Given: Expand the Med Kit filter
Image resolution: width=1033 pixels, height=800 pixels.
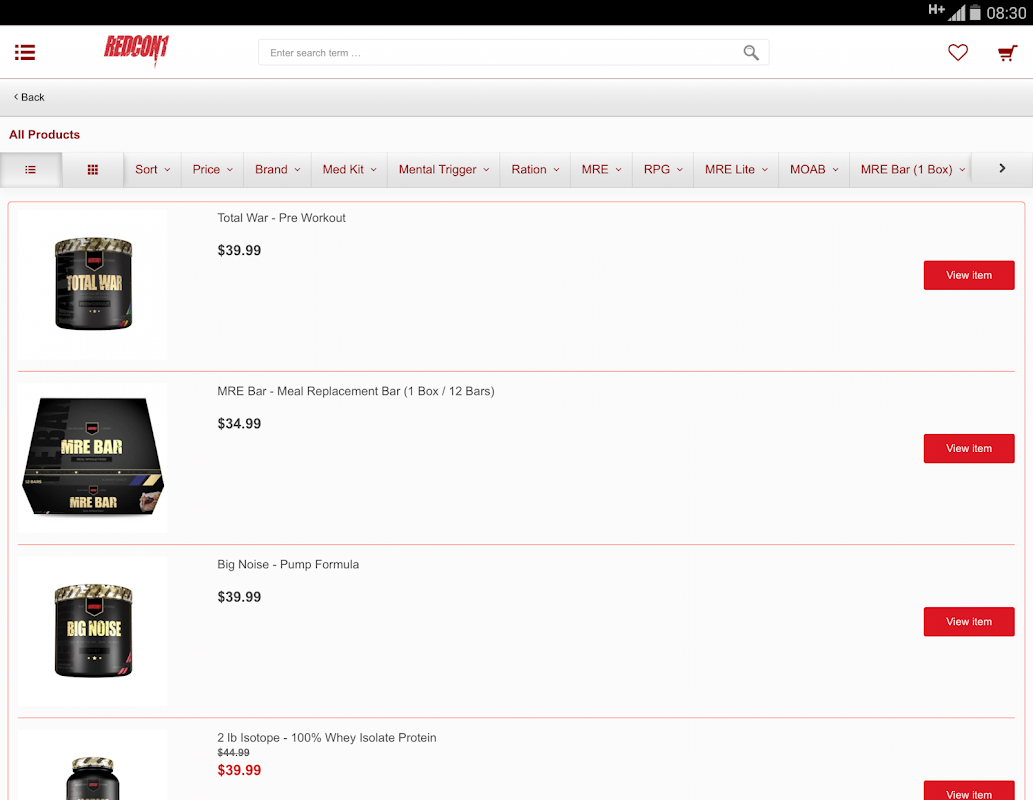Looking at the screenshot, I should 349,170.
